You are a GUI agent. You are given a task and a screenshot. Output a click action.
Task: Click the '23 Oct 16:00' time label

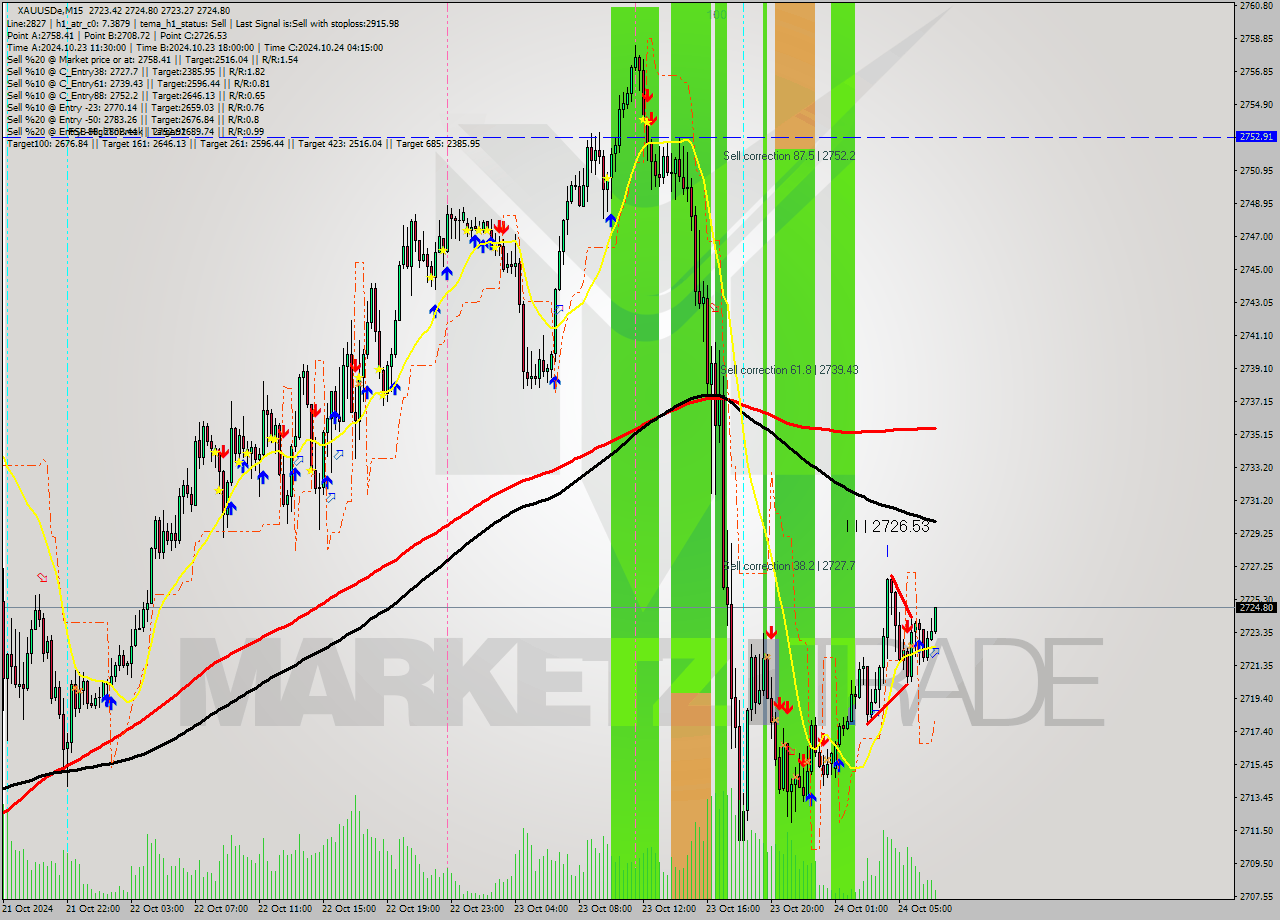(x=733, y=910)
